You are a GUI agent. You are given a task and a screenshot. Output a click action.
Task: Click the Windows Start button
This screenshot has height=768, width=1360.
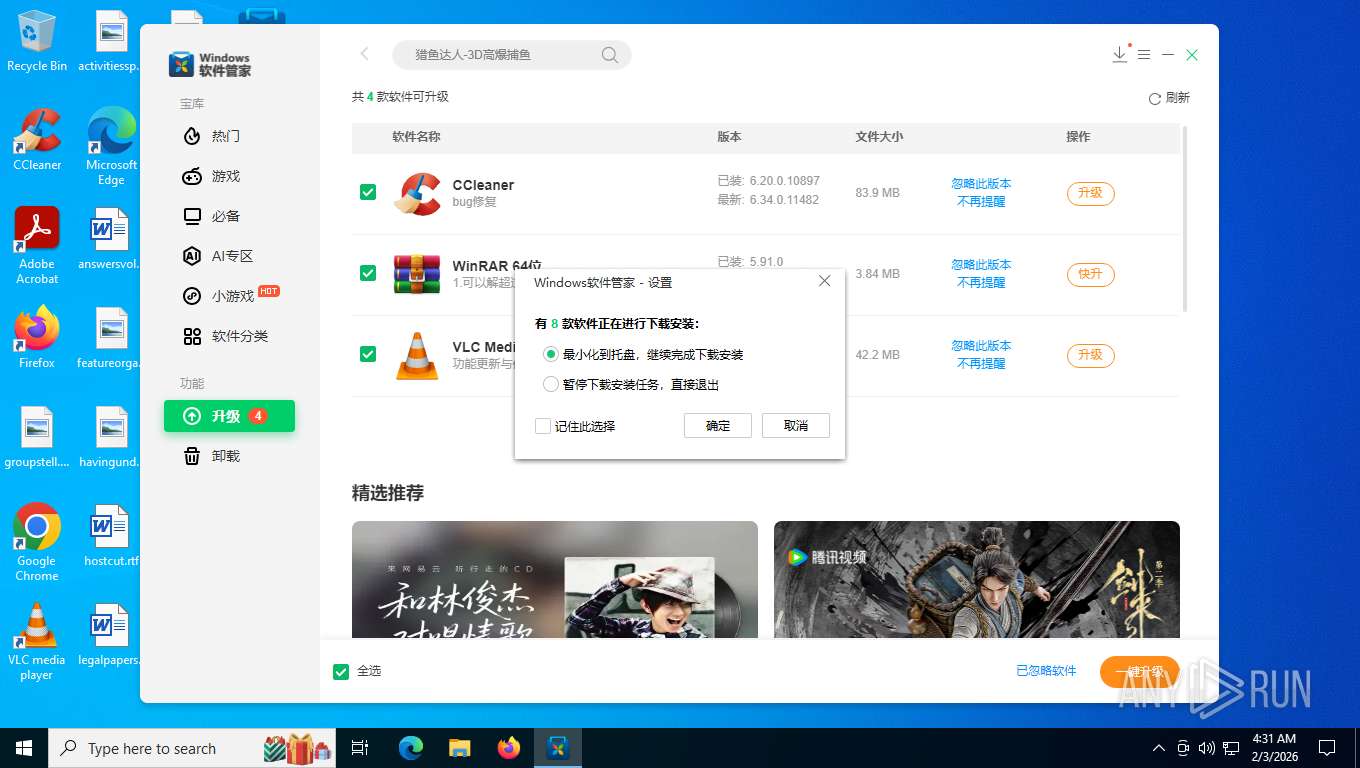tap(23, 748)
